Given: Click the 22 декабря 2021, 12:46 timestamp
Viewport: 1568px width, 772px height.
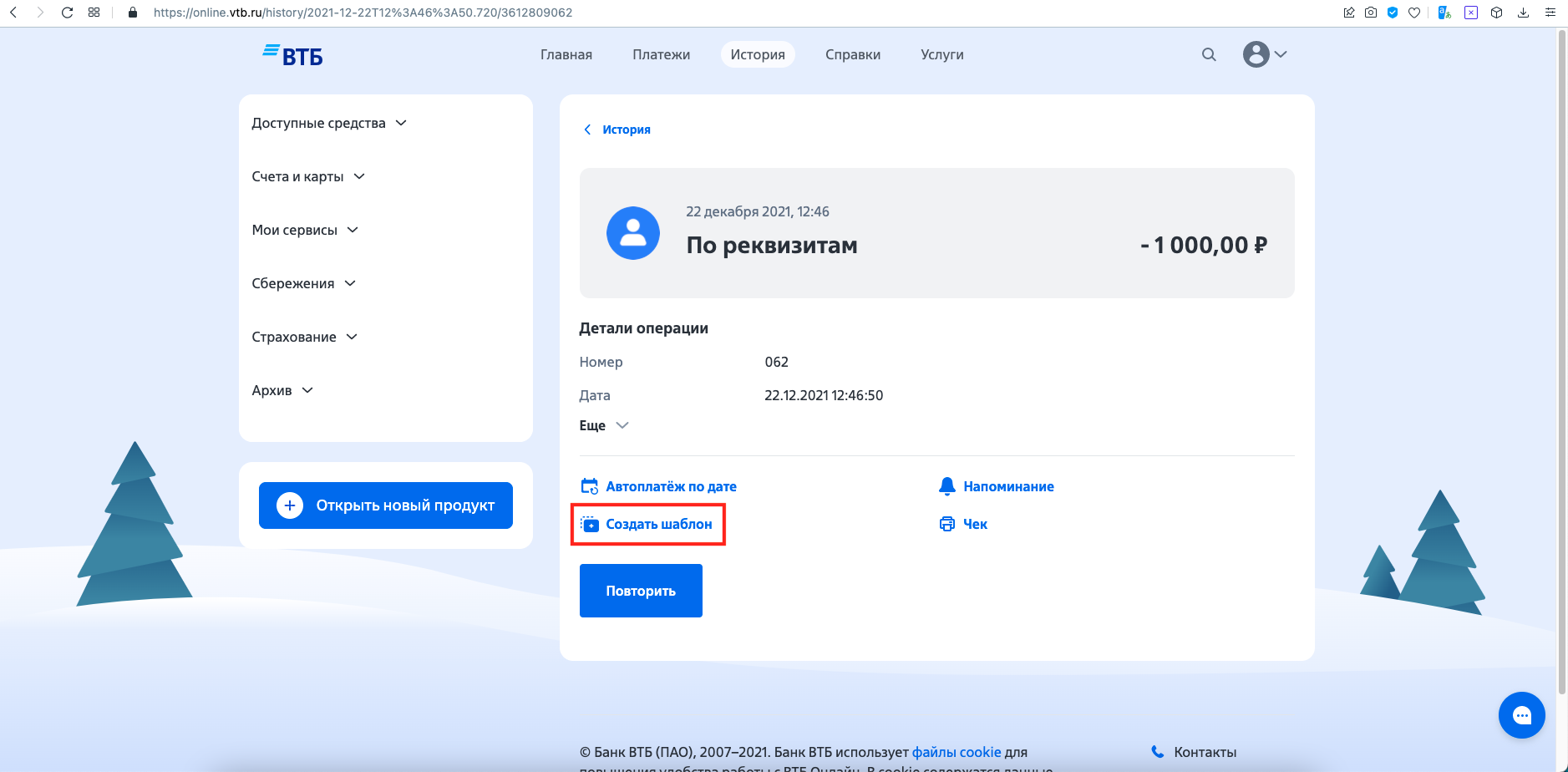Looking at the screenshot, I should [x=758, y=211].
